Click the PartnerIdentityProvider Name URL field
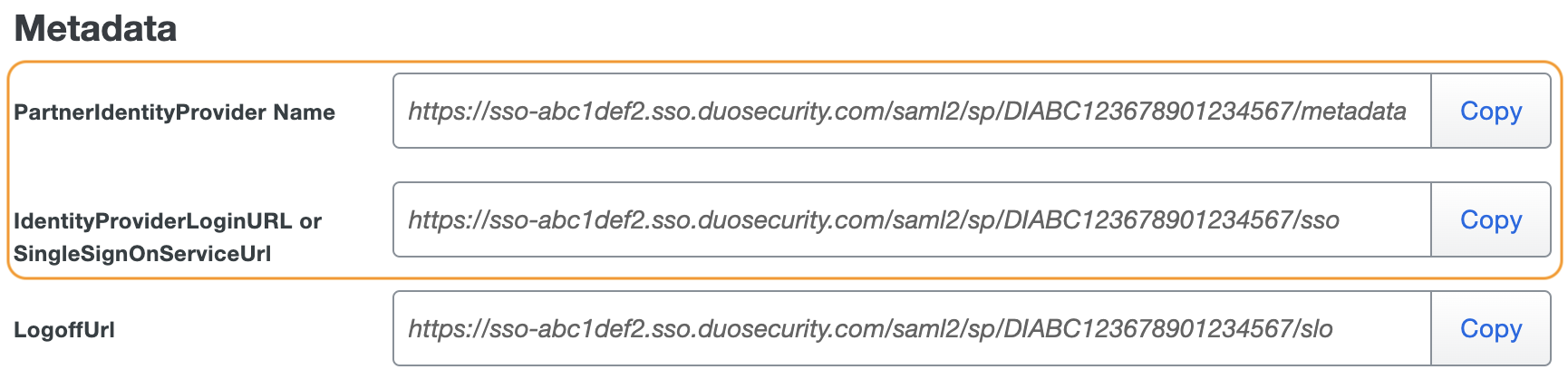This screenshot has height=389, width=1568. coord(911,111)
